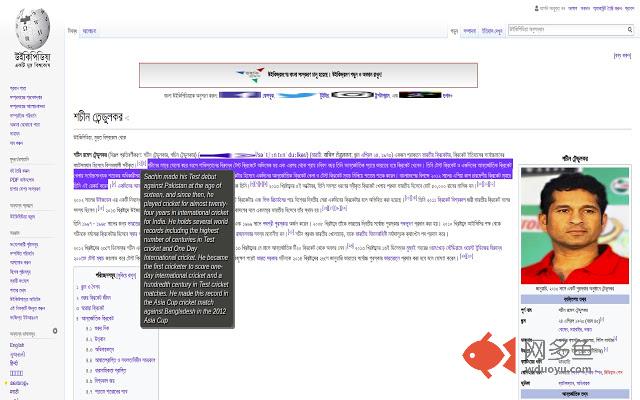Open the मराठी language version link
This screenshot has width=640, height=400.
14,391
